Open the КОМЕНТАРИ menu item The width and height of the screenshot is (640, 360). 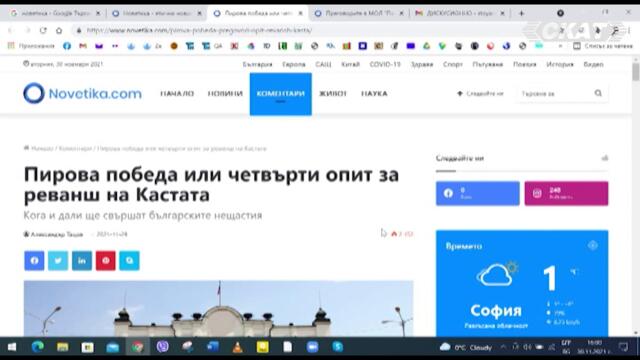pyautogui.click(x=281, y=94)
